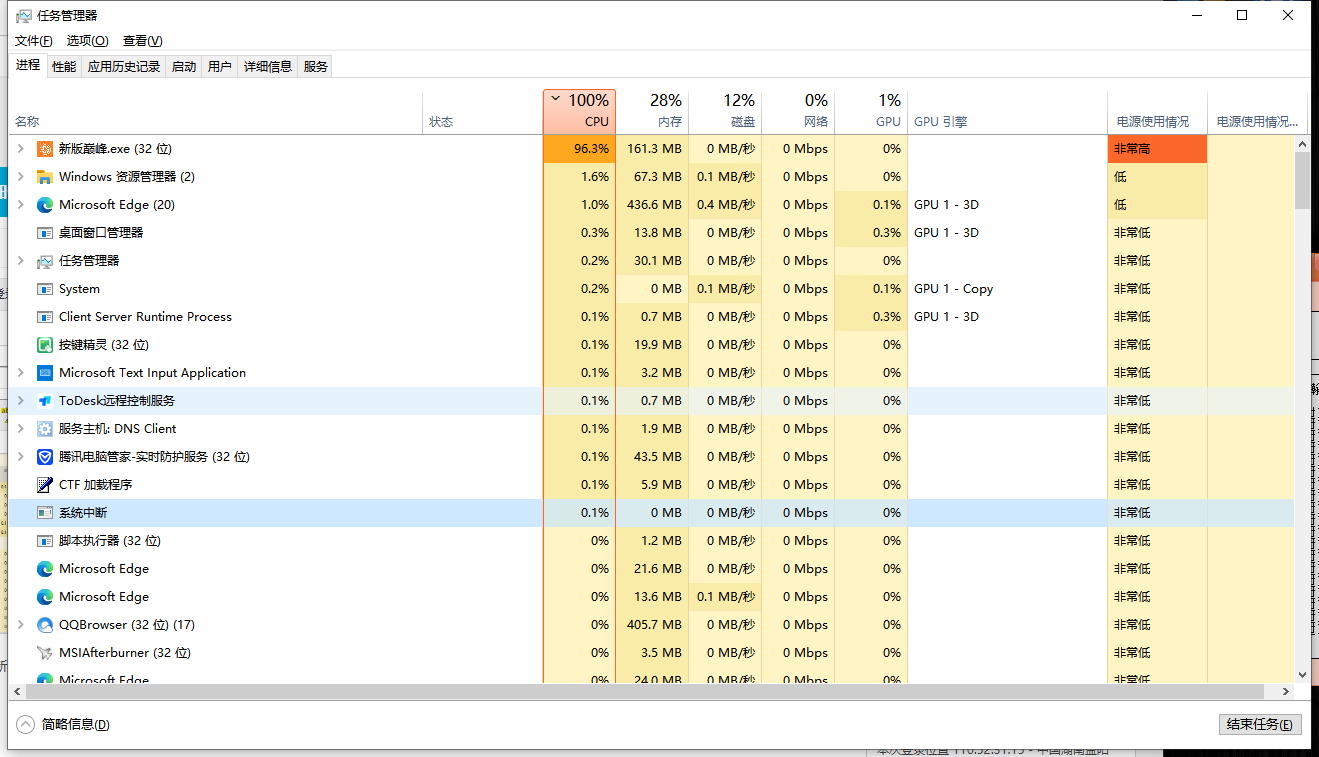Select the 进程 tab
Image resolution: width=1319 pixels, height=757 pixels.
point(28,65)
